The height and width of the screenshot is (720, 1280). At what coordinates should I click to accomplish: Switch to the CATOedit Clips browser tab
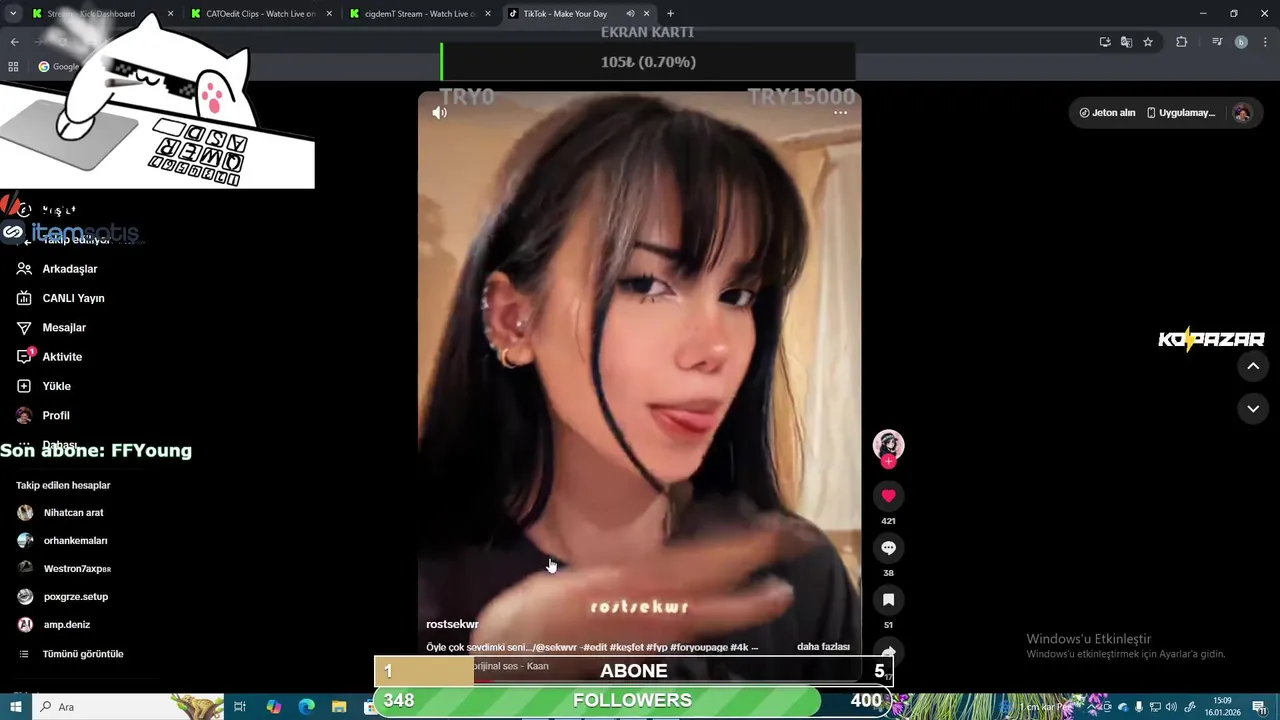[x=260, y=14]
